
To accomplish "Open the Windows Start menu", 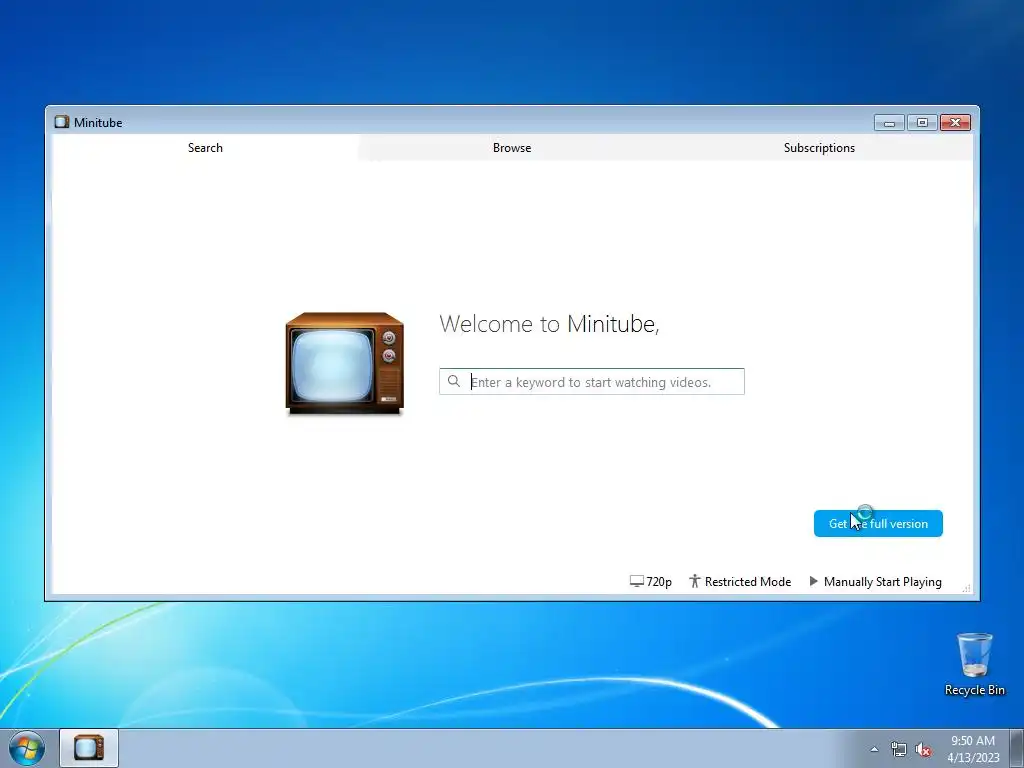I will [27, 748].
